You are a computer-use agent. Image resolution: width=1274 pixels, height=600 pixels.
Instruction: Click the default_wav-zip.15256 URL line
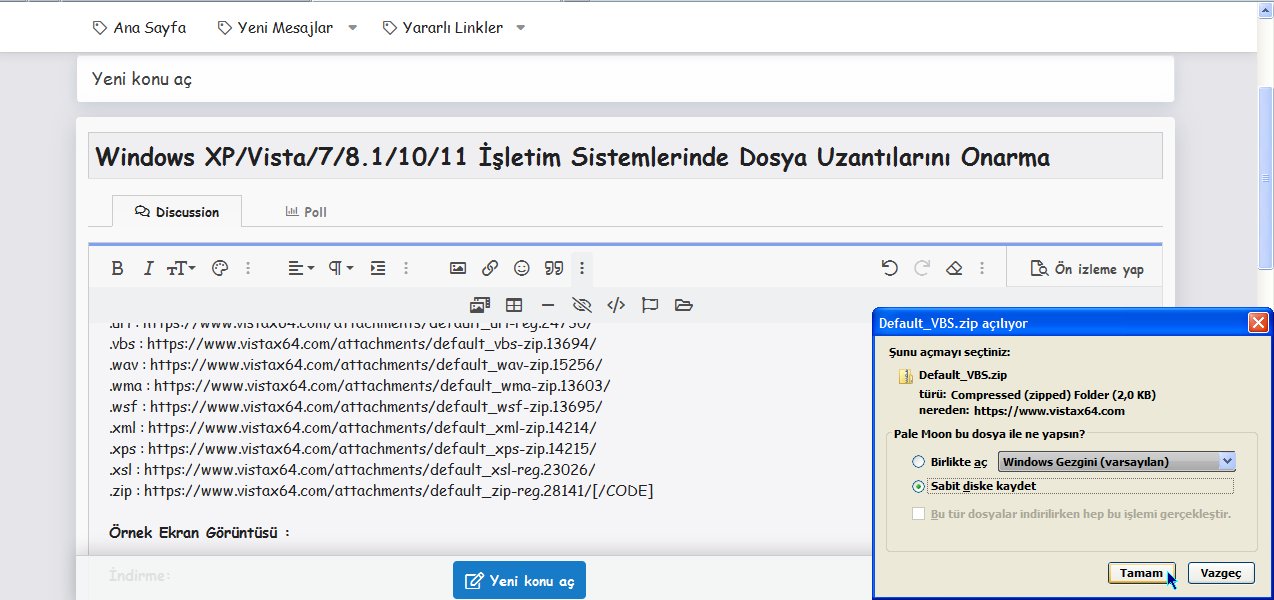pyautogui.click(x=356, y=364)
